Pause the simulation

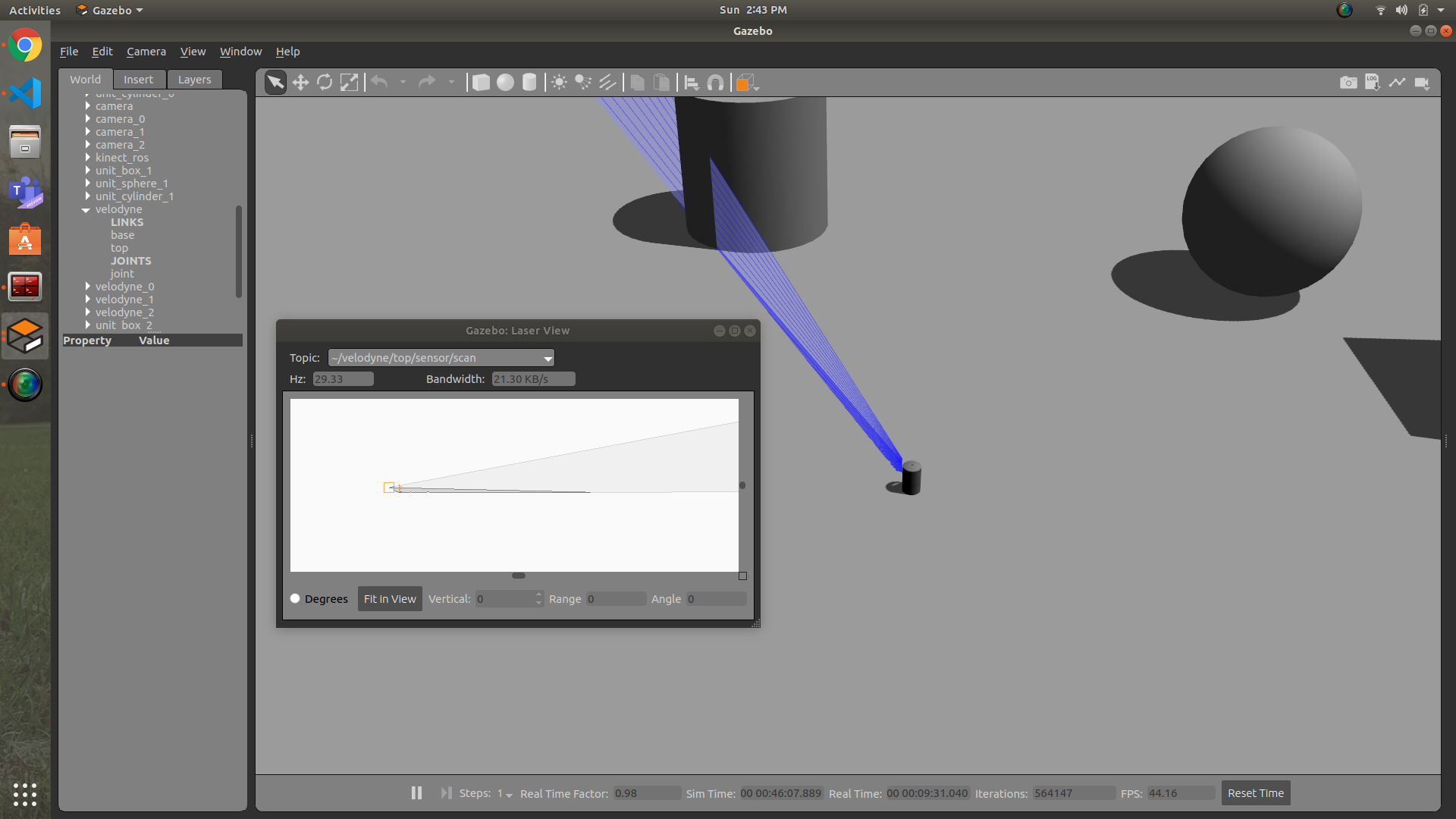point(416,792)
